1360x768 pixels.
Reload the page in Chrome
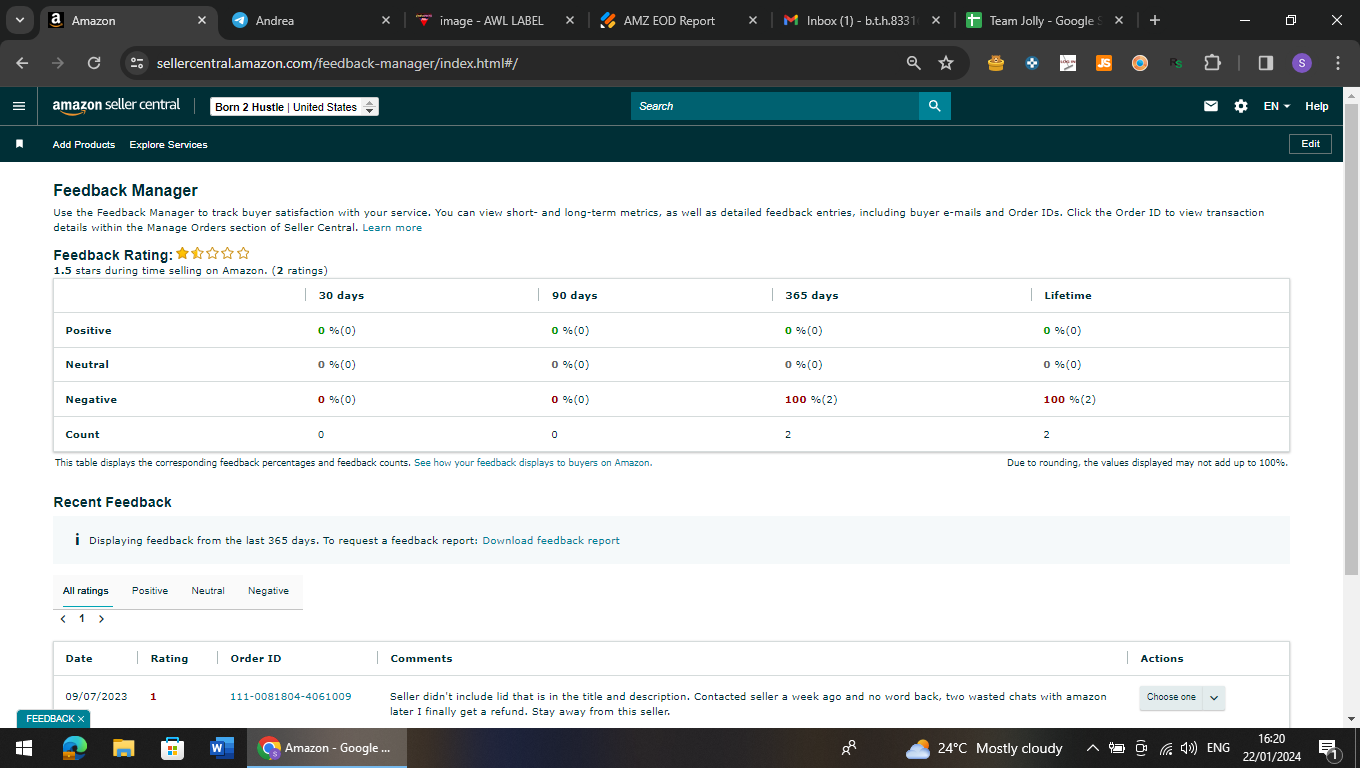click(94, 63)
